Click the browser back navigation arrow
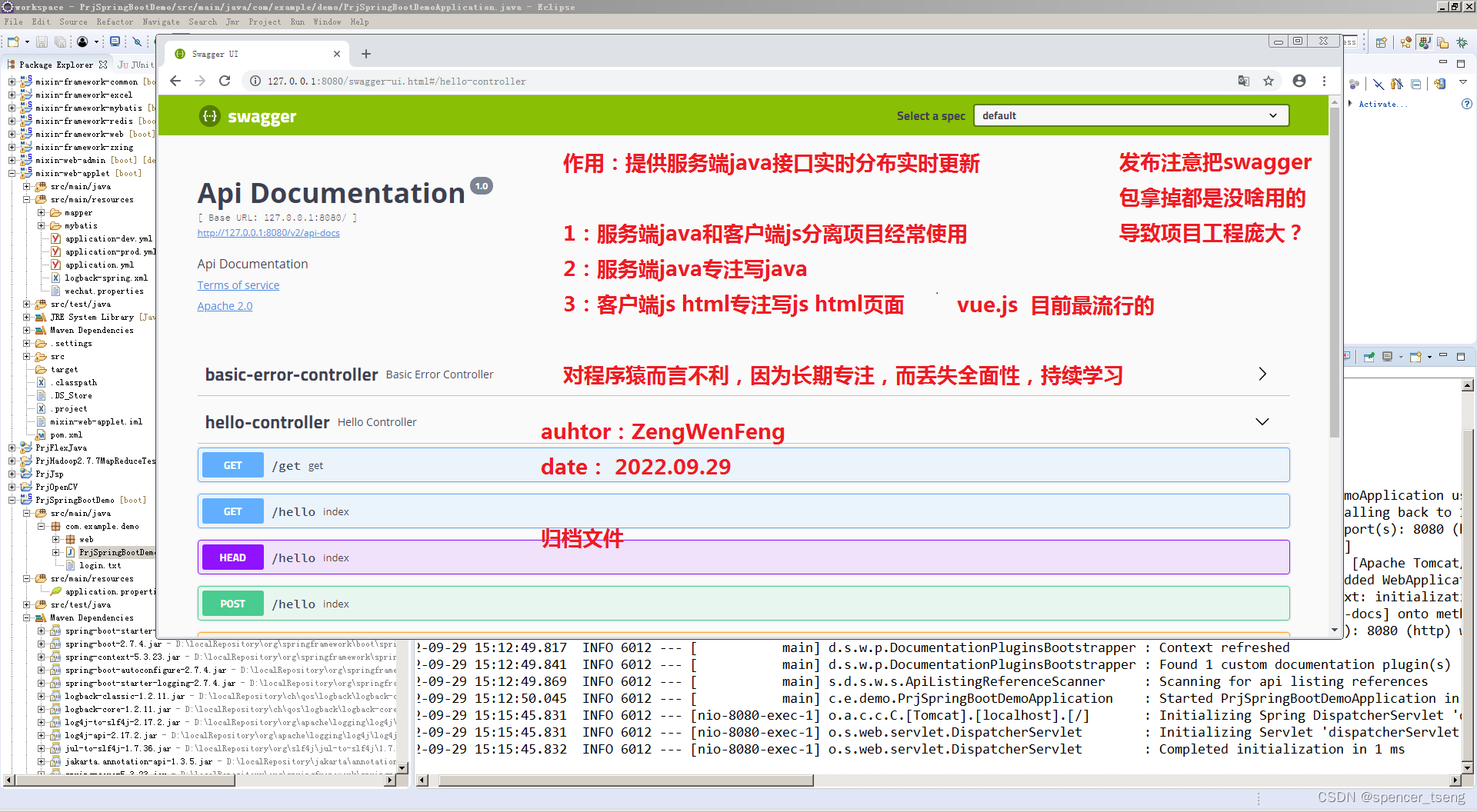 pyautogui.click(x=175, y=81)
